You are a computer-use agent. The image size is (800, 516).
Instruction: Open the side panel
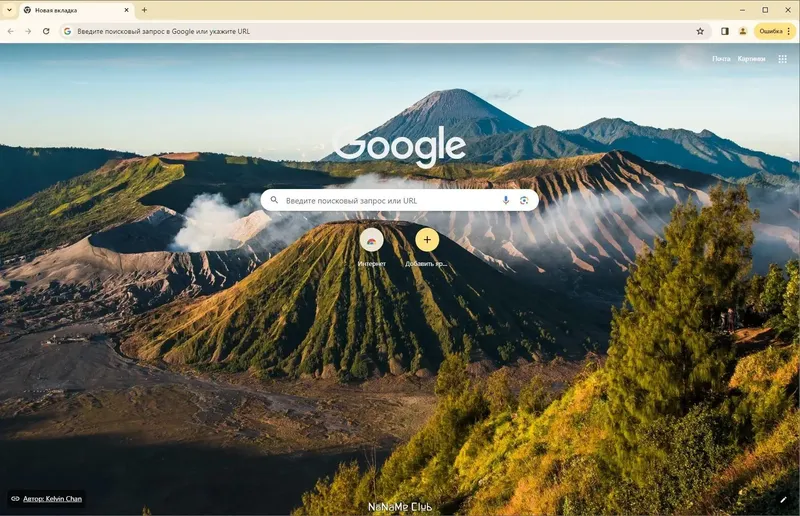[724, 31]
